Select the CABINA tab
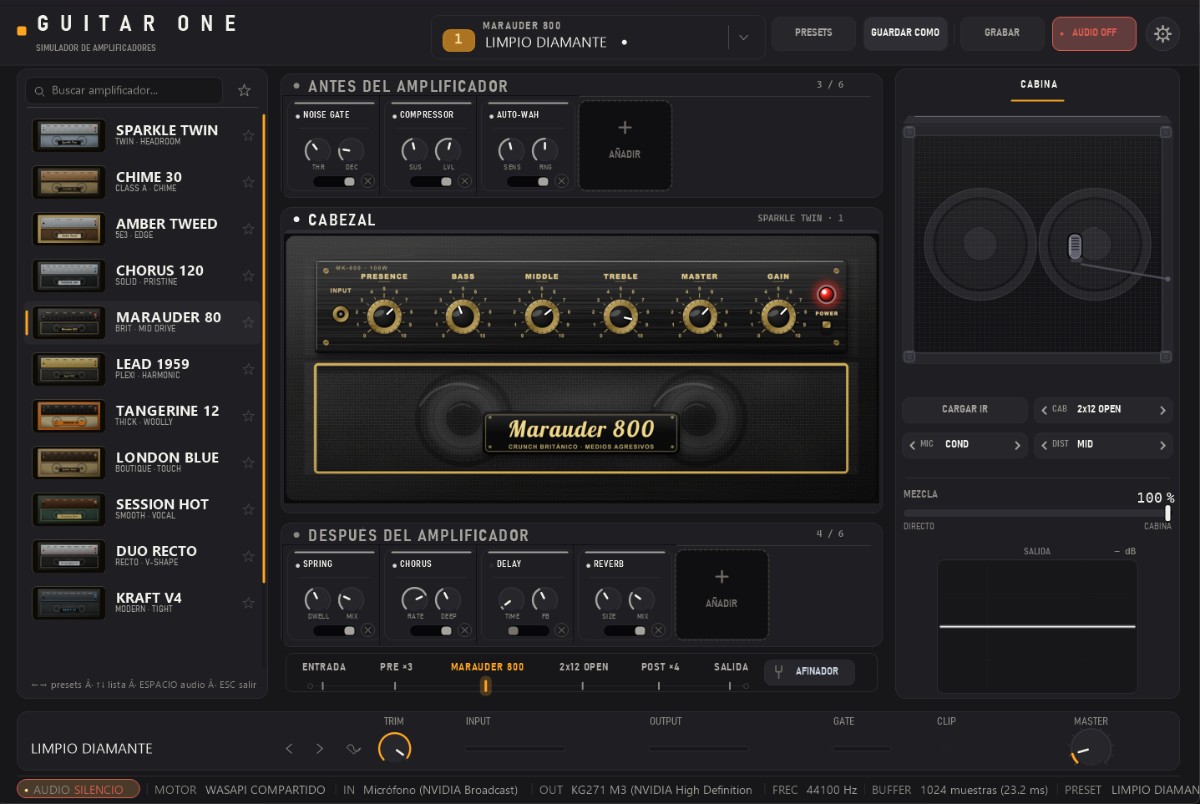This screenshot has height=804, width=1200. [1038, 85]
